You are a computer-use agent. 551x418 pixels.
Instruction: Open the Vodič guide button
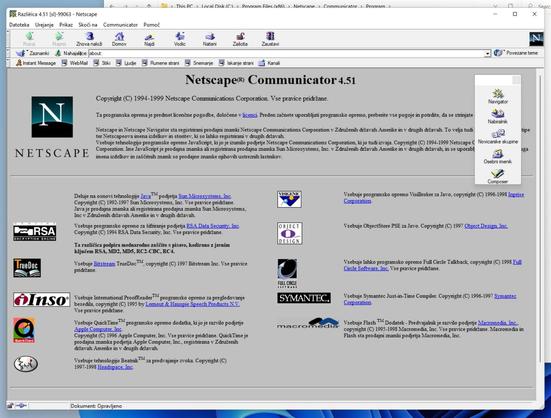pyautogui.click(x=180, y=39)
